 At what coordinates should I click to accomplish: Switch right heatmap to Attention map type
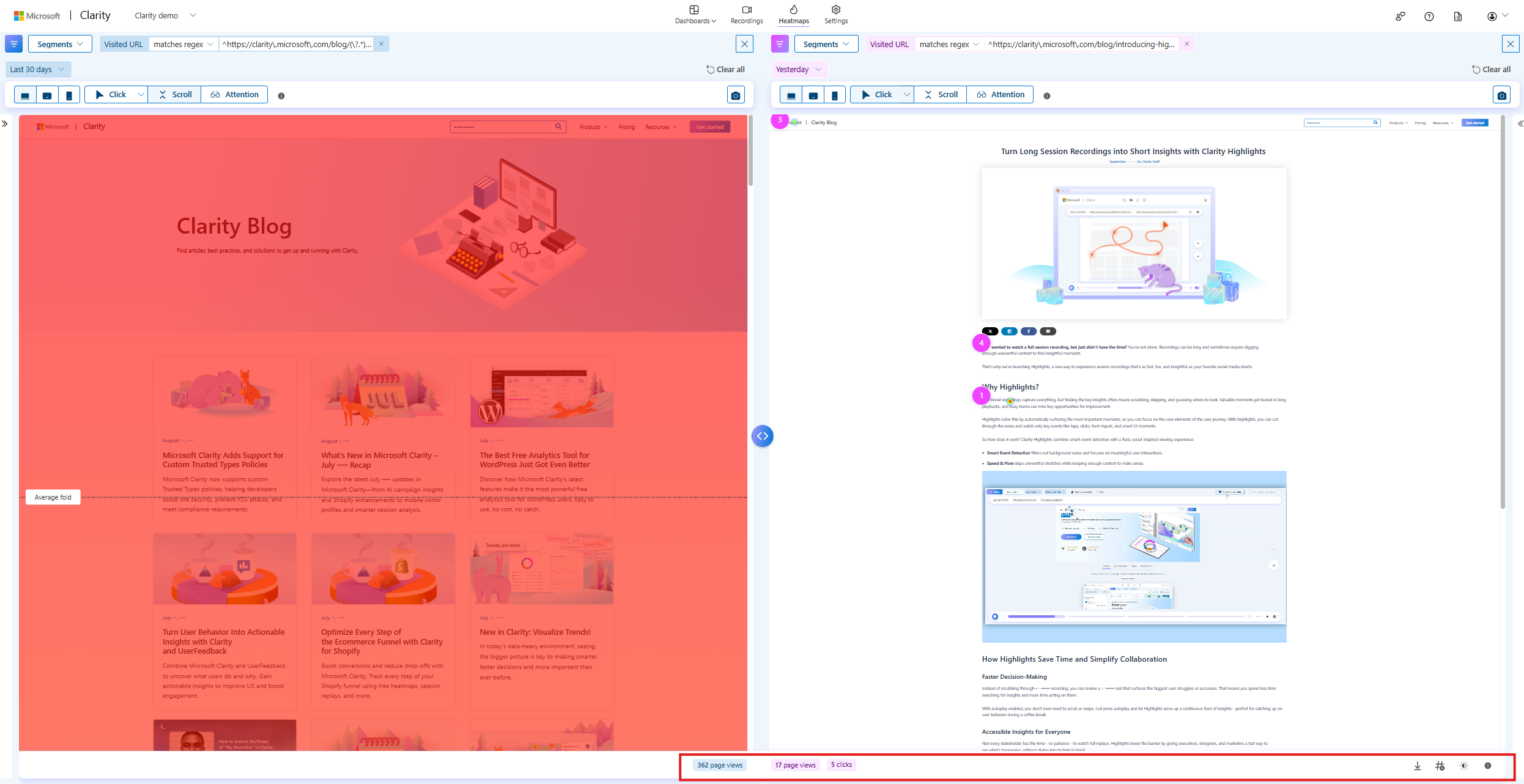tap(1001, 95)
